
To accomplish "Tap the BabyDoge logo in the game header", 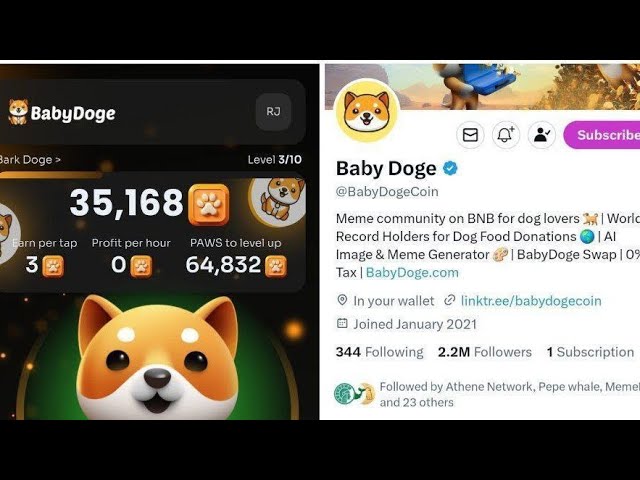I will click(x=62, y=112).
